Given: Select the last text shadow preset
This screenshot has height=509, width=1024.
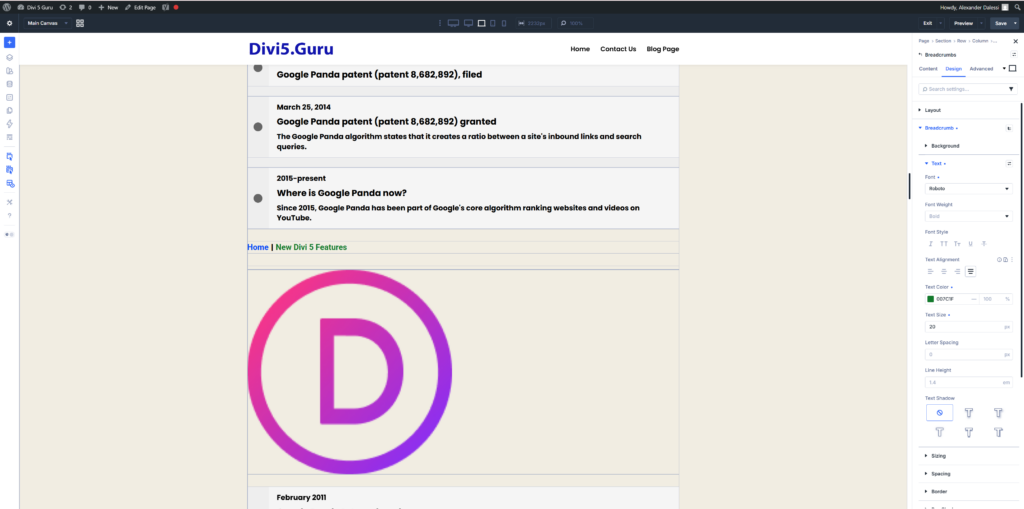Looking at the screenshot, I should click(x=999, y=432).
